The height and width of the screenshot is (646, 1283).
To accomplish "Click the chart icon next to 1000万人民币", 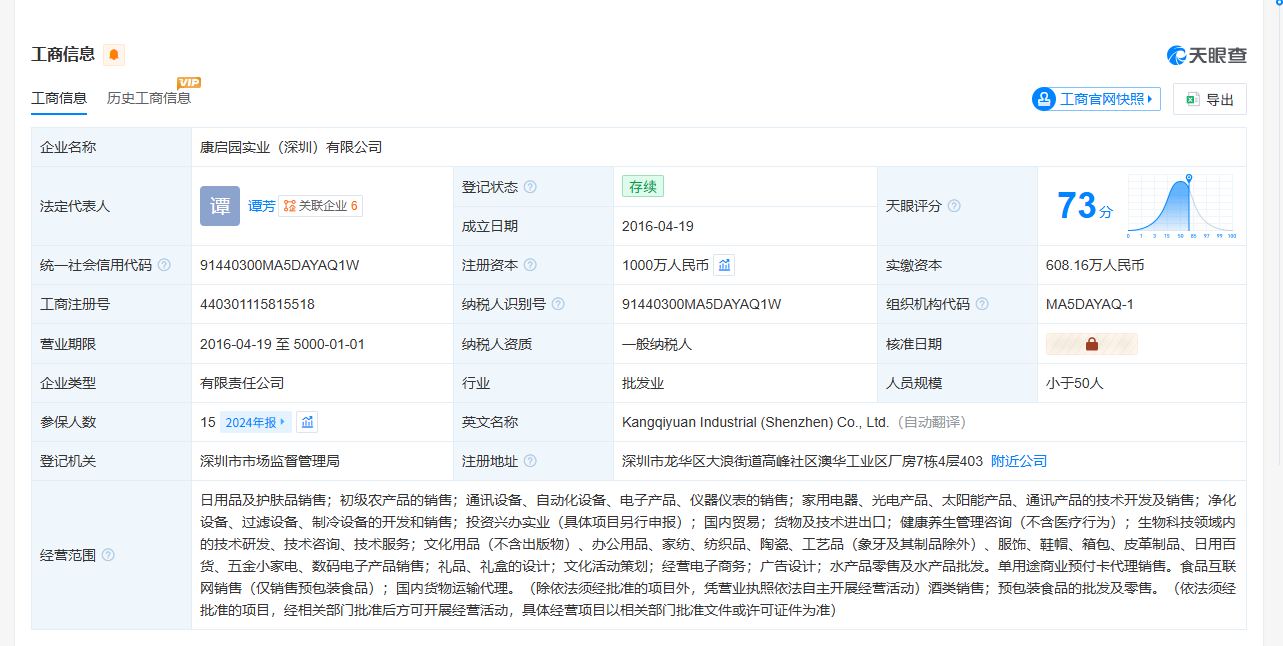I will tap(725, 265).
